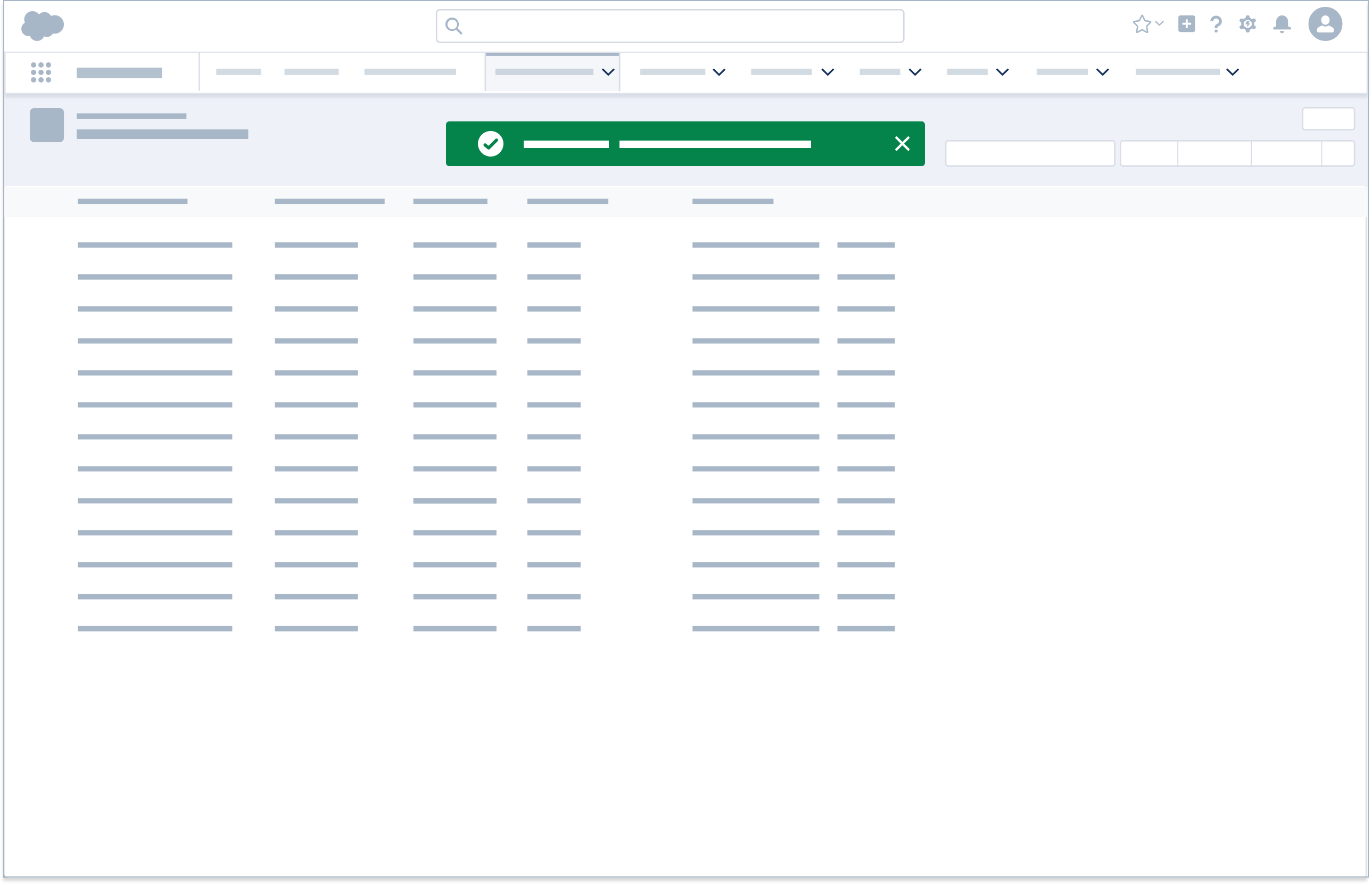
Task: Select the first row in the list
Action: pos(154,245)
